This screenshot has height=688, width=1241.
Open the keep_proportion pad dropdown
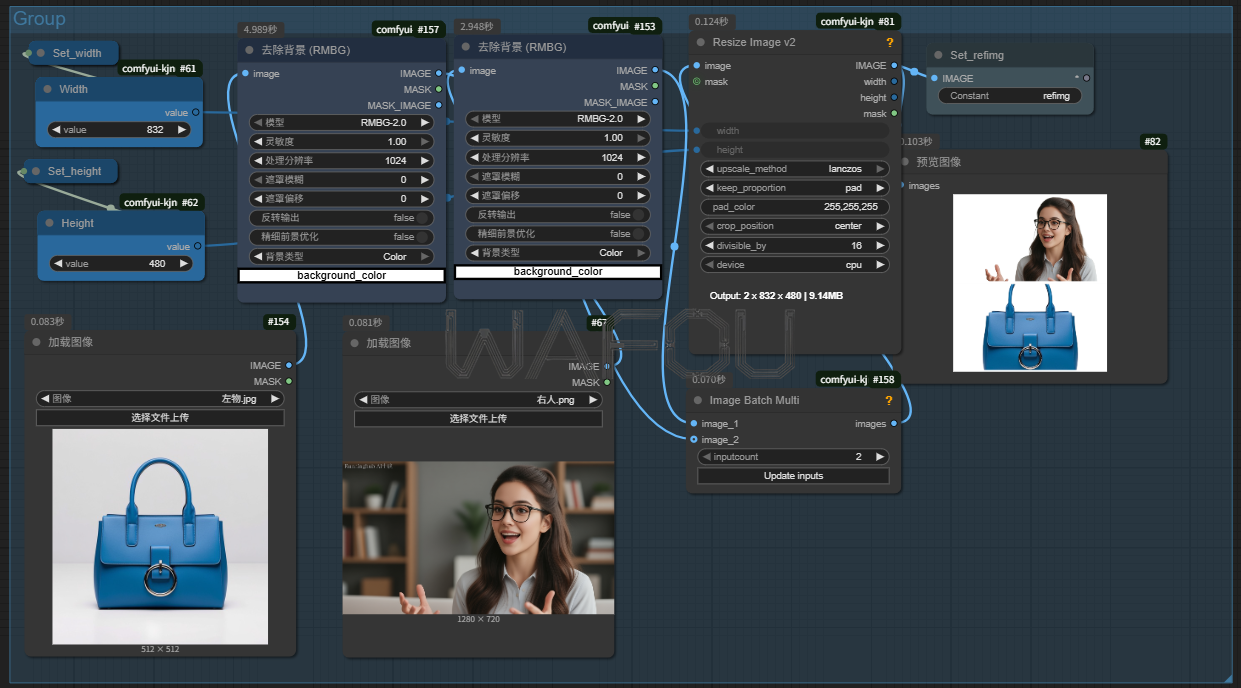795,188
